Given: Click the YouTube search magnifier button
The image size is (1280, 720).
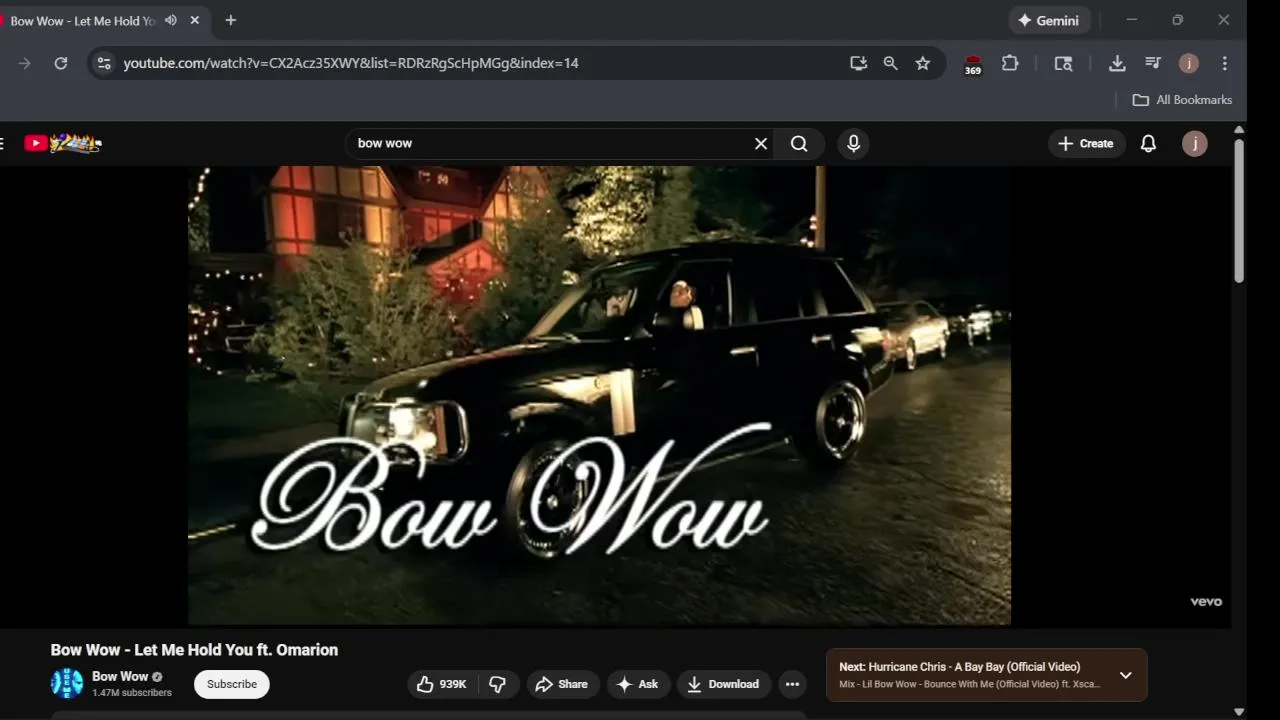Looking at the screenshot, I should tap(799, 144).
